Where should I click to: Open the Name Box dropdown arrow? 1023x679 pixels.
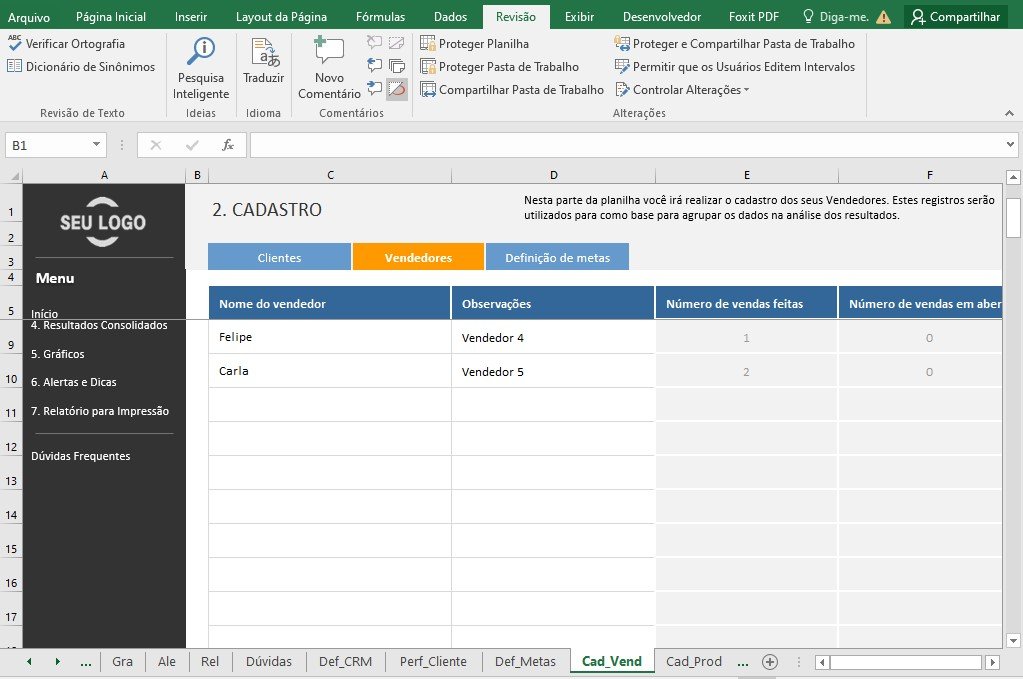pyautogui.click(x=96, y=145)
